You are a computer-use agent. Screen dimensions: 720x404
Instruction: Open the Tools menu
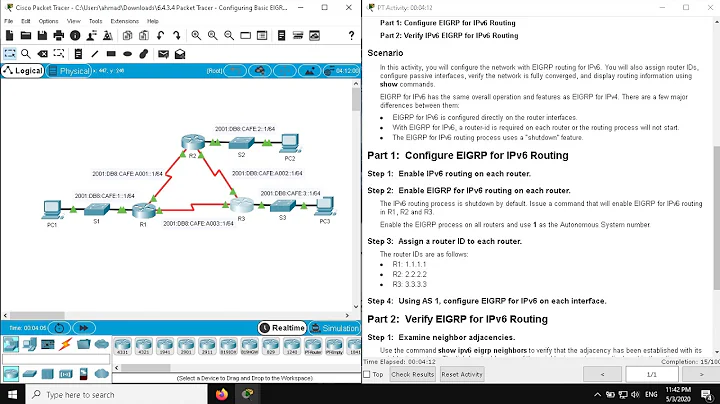pos(96,21)
